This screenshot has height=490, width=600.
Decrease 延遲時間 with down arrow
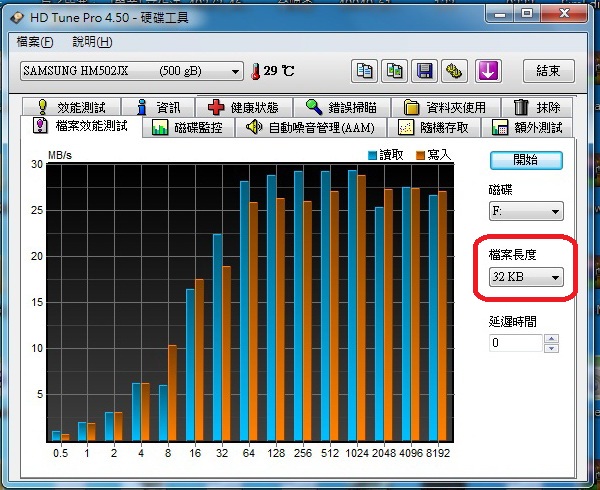tap(551, 348)
